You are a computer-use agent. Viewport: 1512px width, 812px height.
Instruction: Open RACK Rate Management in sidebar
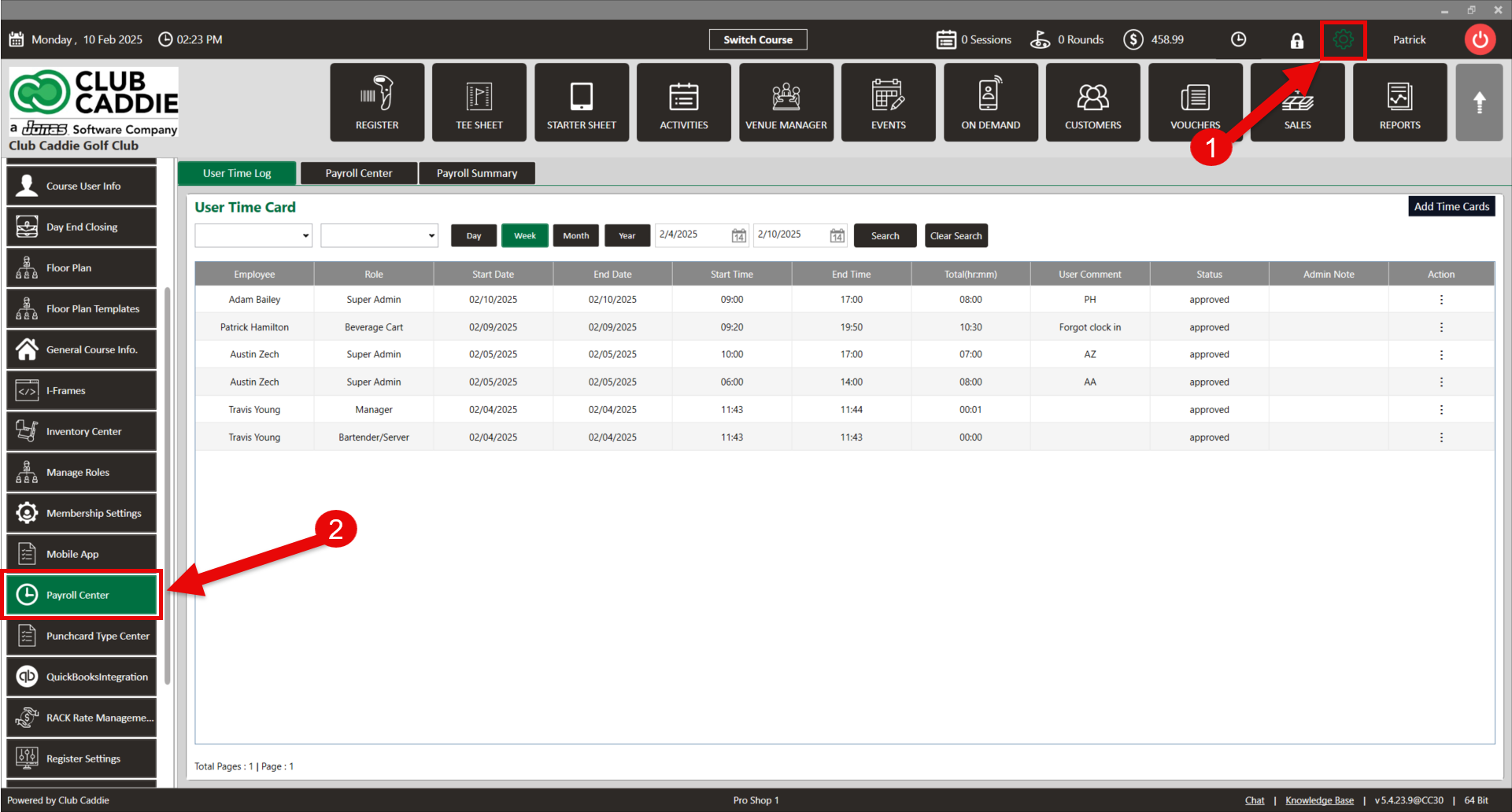[x=82, y=718]
